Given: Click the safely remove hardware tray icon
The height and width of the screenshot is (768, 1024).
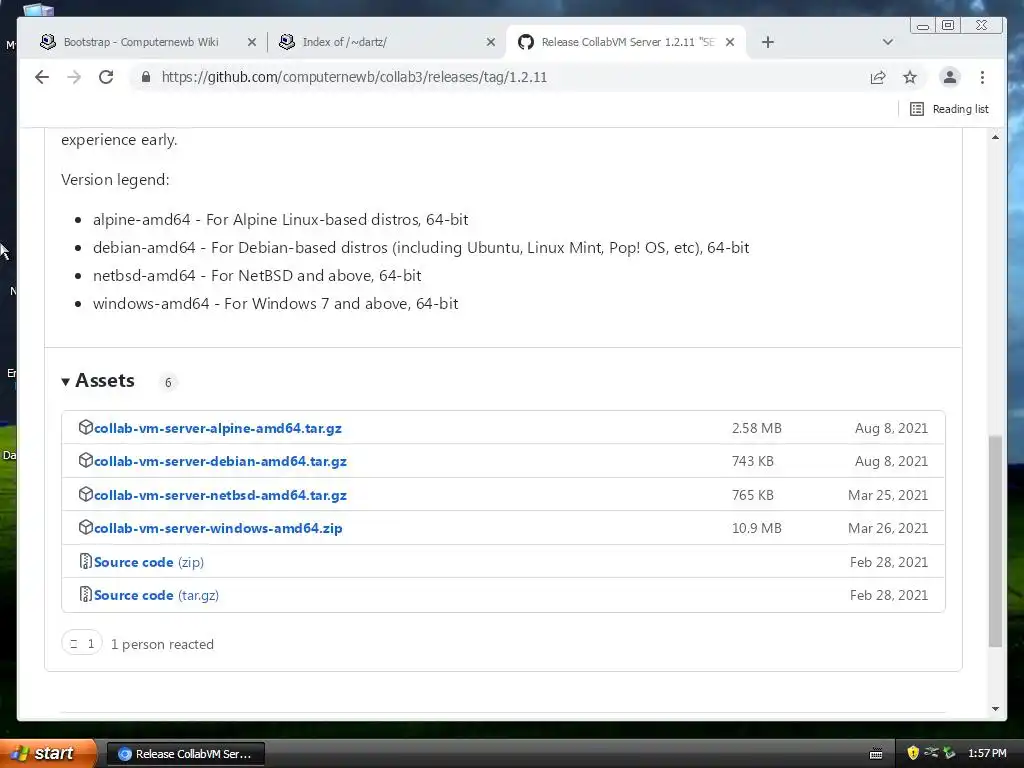Looking at the screenshot, I should coord(949,753).
